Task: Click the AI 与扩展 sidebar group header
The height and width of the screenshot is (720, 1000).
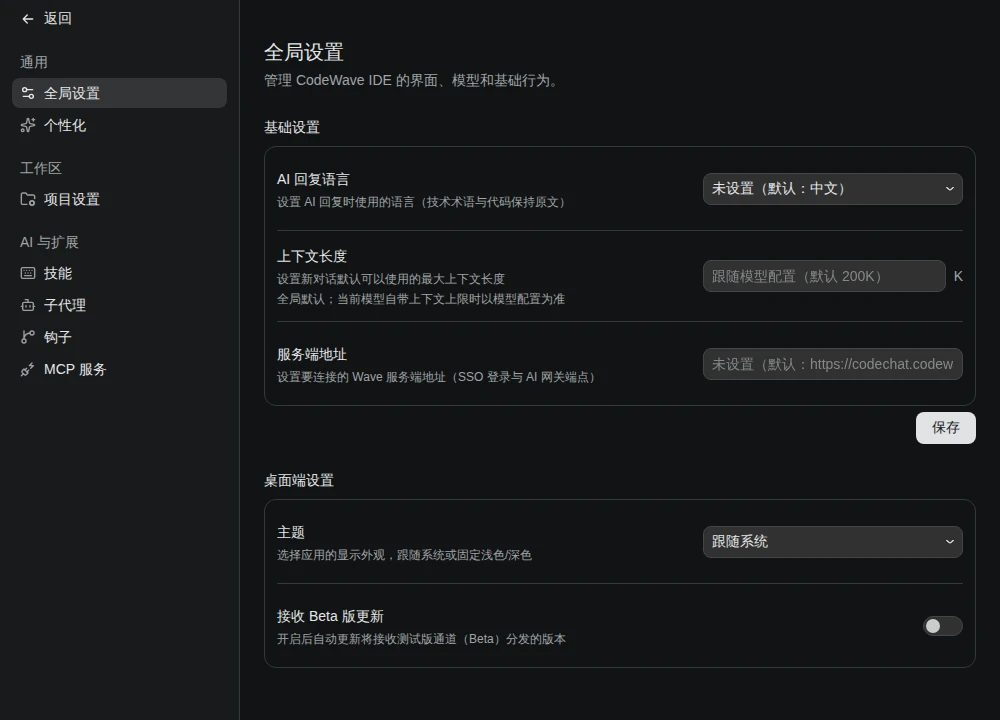Action: 49,242
